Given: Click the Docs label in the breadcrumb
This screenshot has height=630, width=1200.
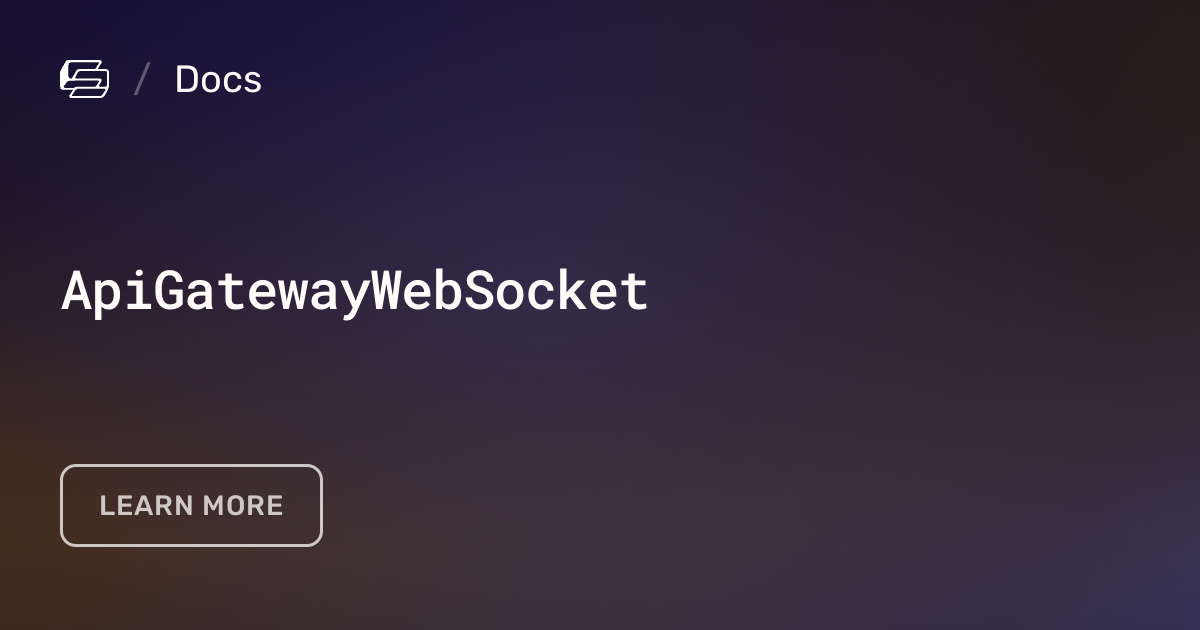Looking at the screenshot, I should click(218, 80).
